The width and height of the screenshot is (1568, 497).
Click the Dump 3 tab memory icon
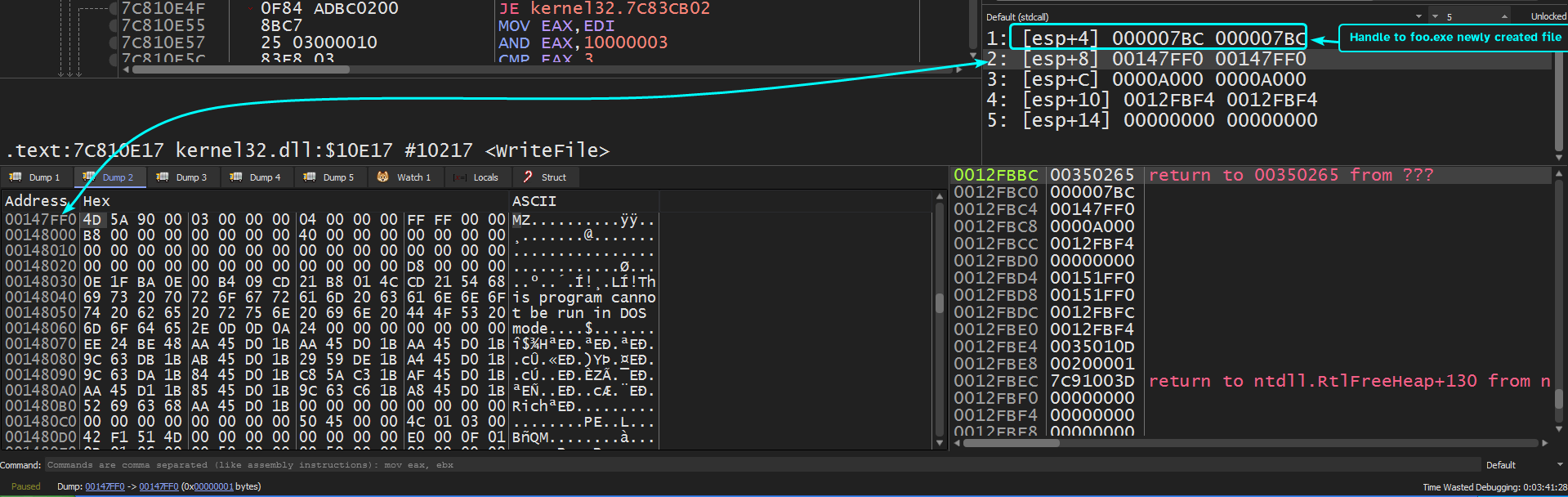pyautogui.click(x=163, y=177)
